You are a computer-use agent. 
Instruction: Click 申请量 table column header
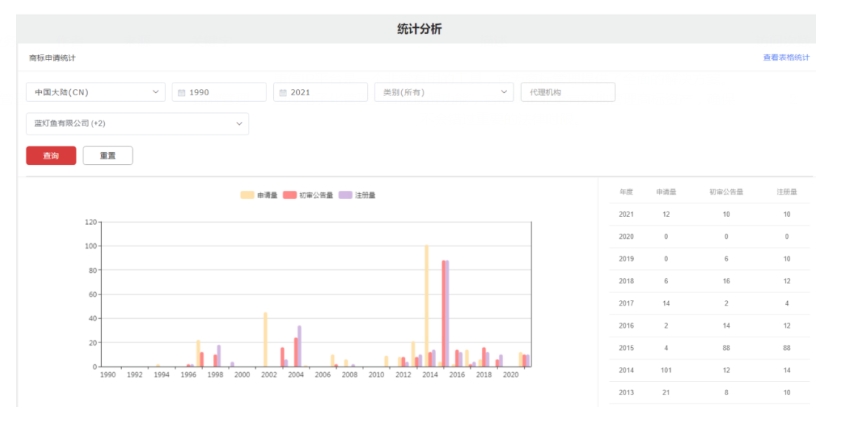tap(667, 191)
